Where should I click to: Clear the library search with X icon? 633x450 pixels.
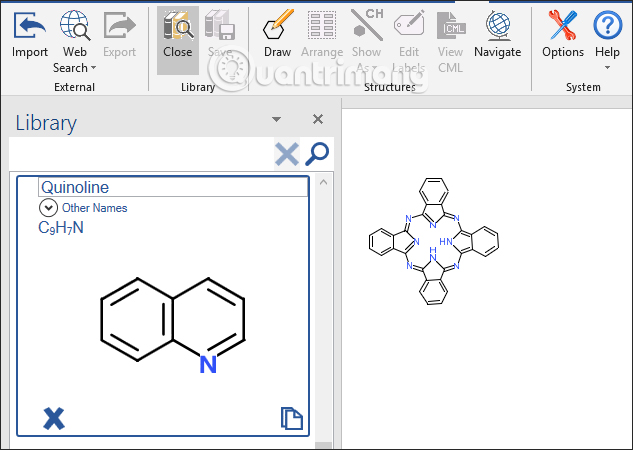(287, 154)
